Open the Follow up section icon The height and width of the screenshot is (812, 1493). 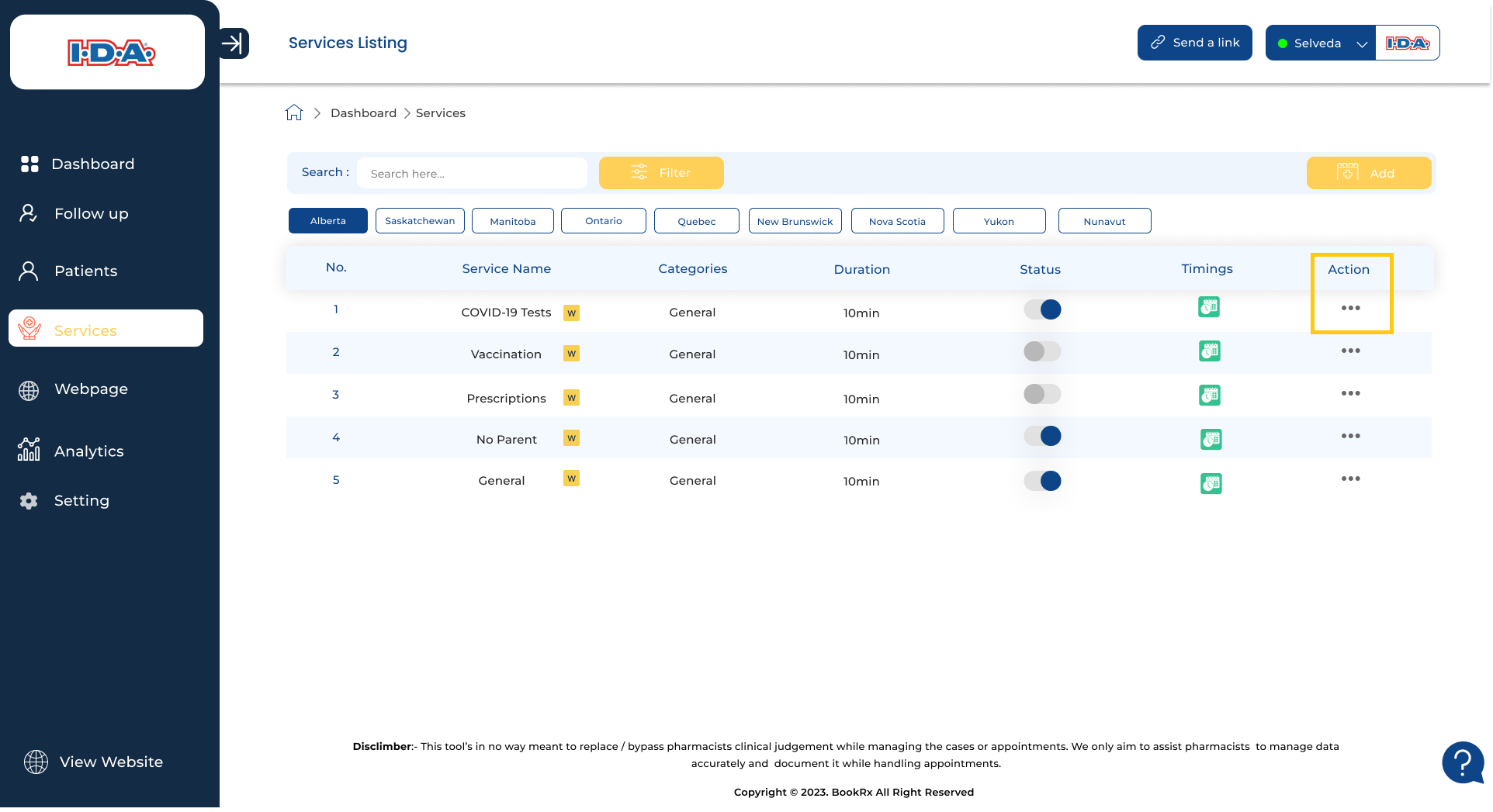point(28,213)
